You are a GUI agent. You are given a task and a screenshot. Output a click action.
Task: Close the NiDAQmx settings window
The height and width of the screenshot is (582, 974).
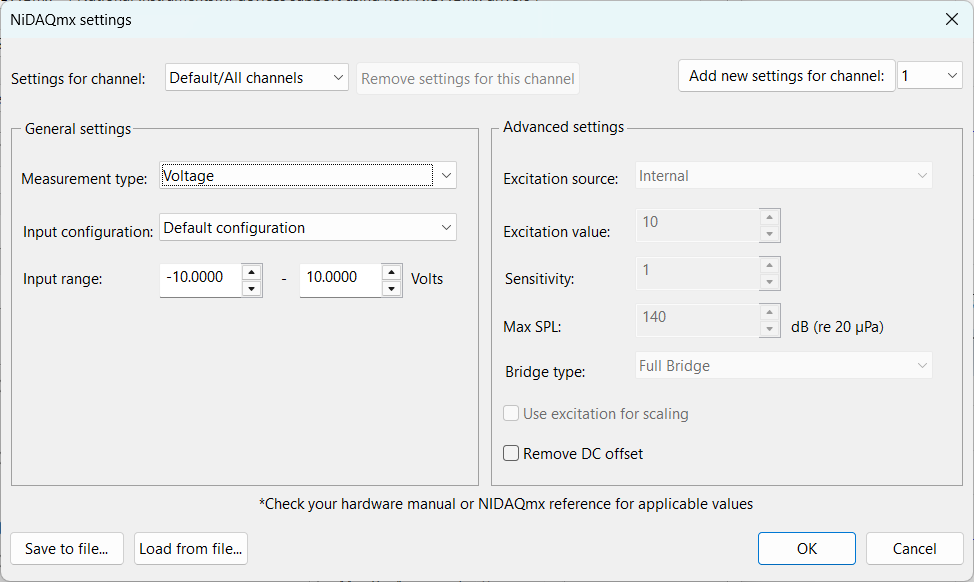coord(950,19)
